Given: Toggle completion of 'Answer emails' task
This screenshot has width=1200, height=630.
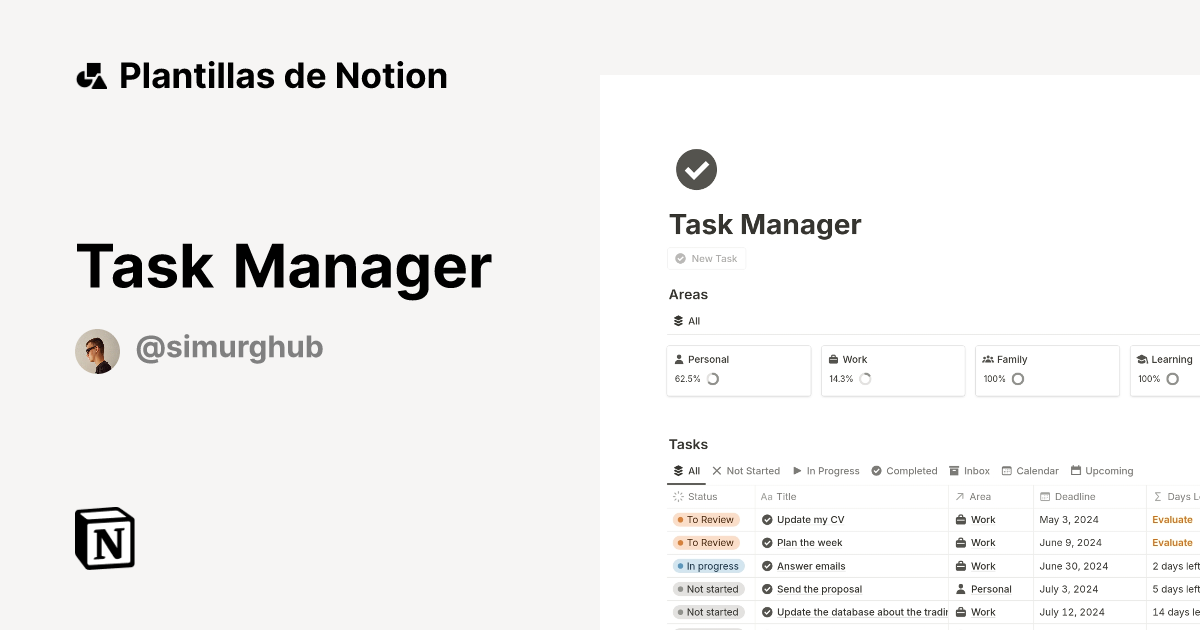Looking at the screenshot, I should 767,565.
